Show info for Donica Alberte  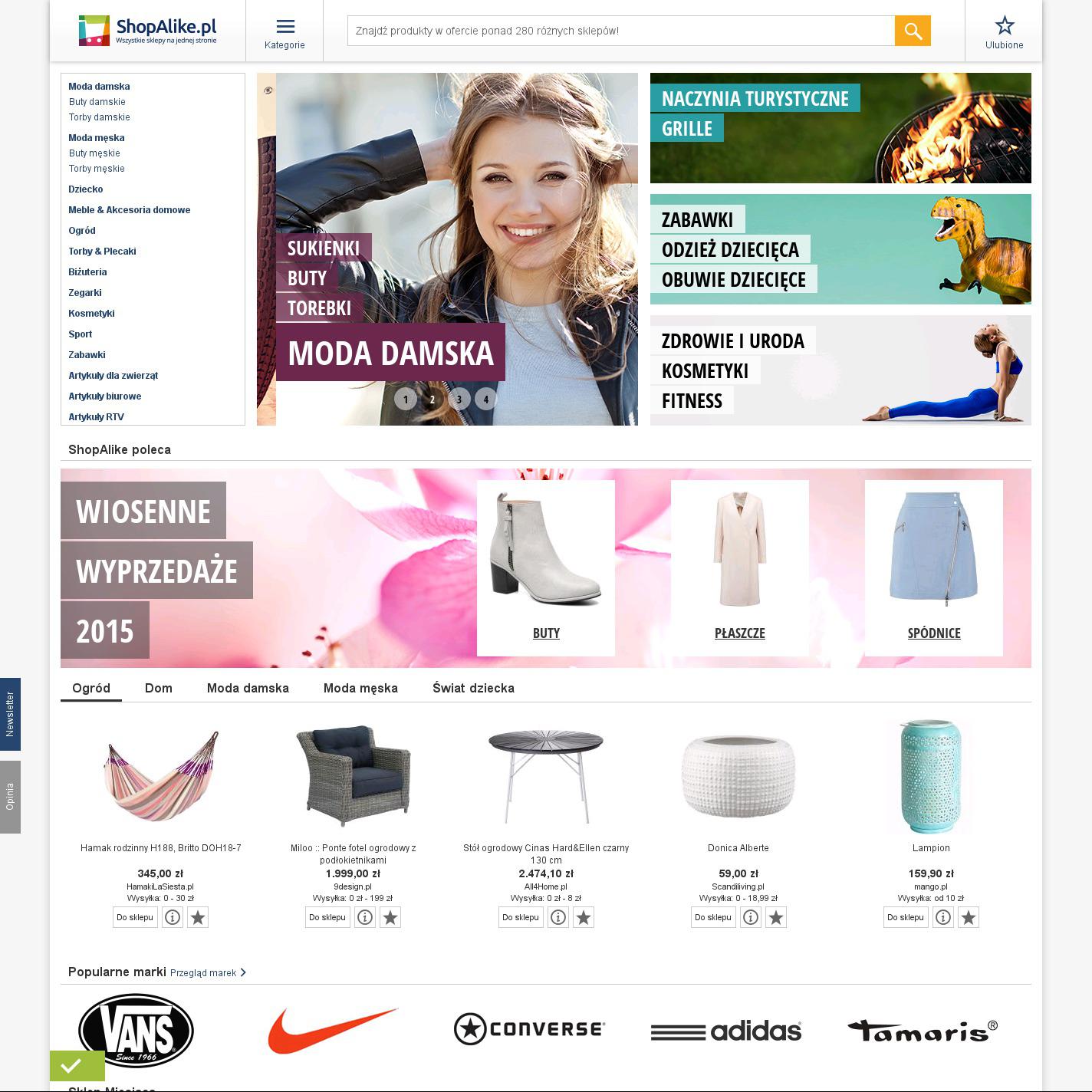pos(751,917)
